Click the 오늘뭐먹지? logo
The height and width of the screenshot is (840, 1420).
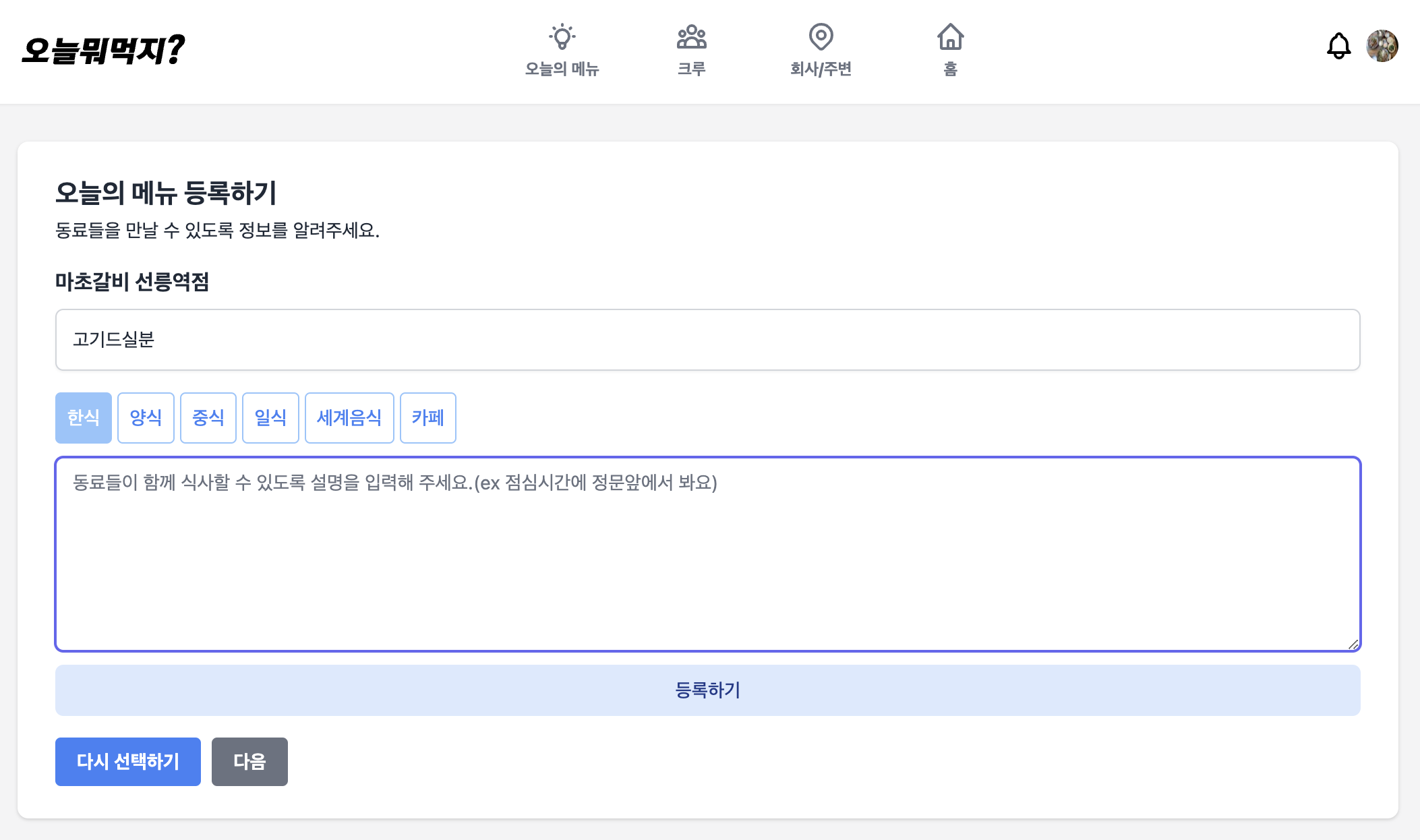point(103,50)
